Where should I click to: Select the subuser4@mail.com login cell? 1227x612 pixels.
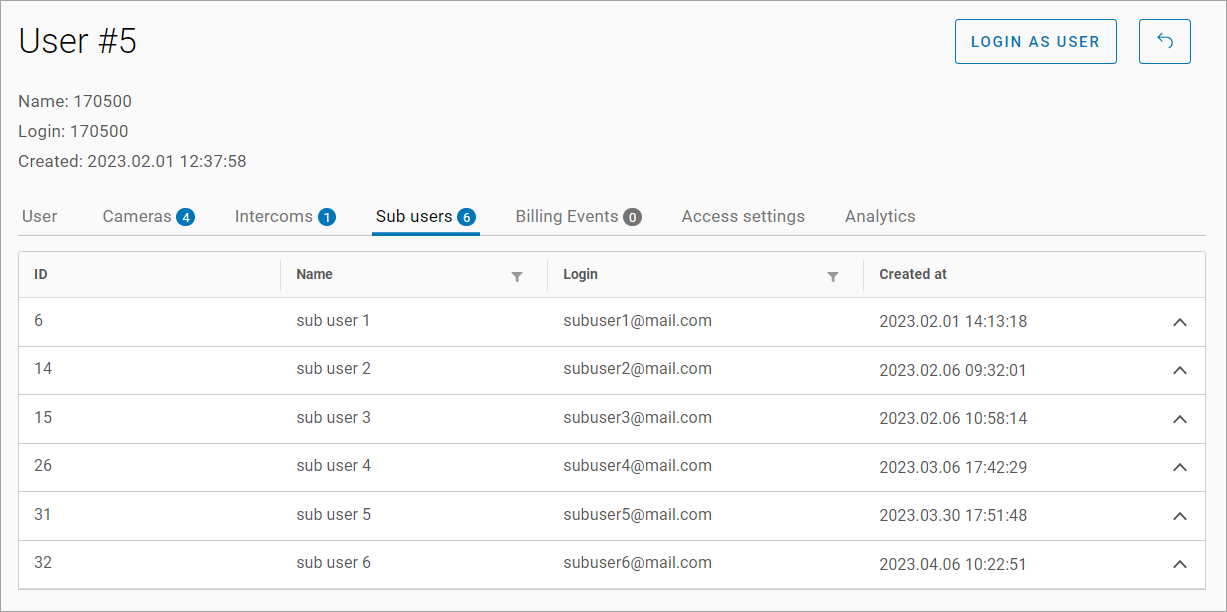click(637, 465)
